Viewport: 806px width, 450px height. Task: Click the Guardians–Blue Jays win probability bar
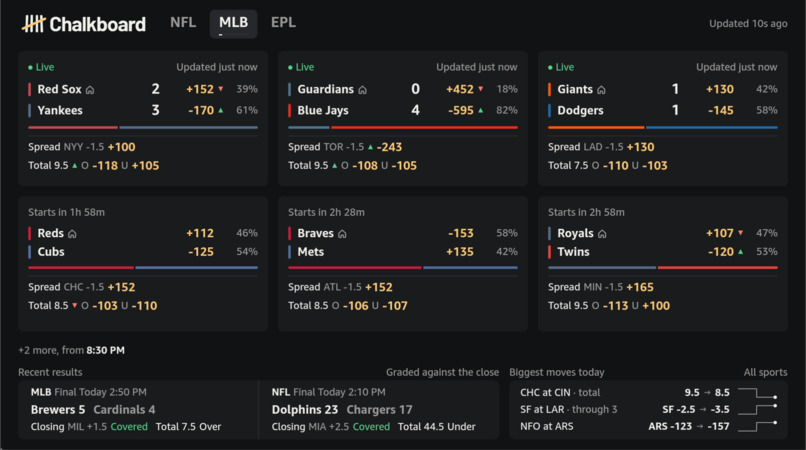point(403,127)
